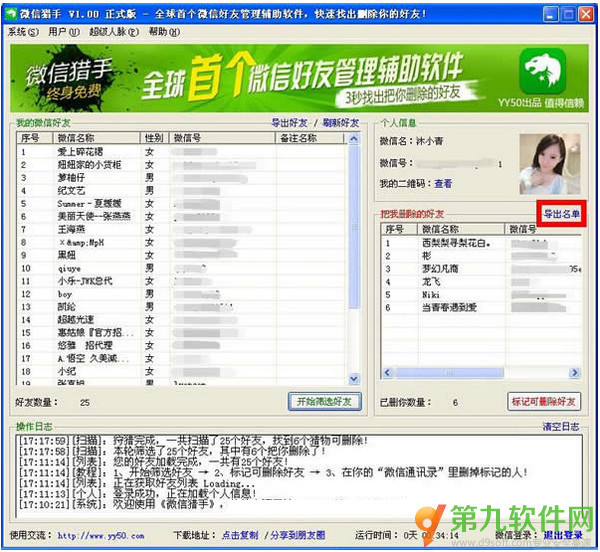This screenshot has height=552, width=600.
Task: Click the 开始筛选好友 button
Action: pyautogui.click(x=324, y=402)
